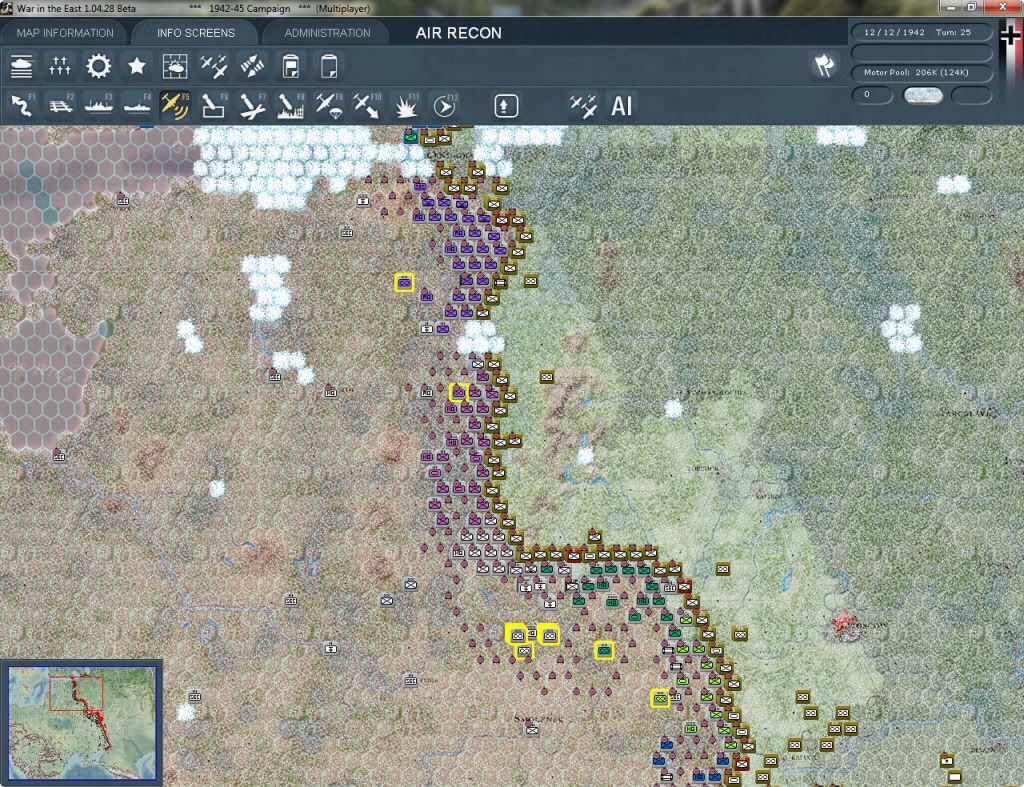Click the snowy weather indicator pill
The height and width of the screenshot is (787, 1024).
(922, 95)
